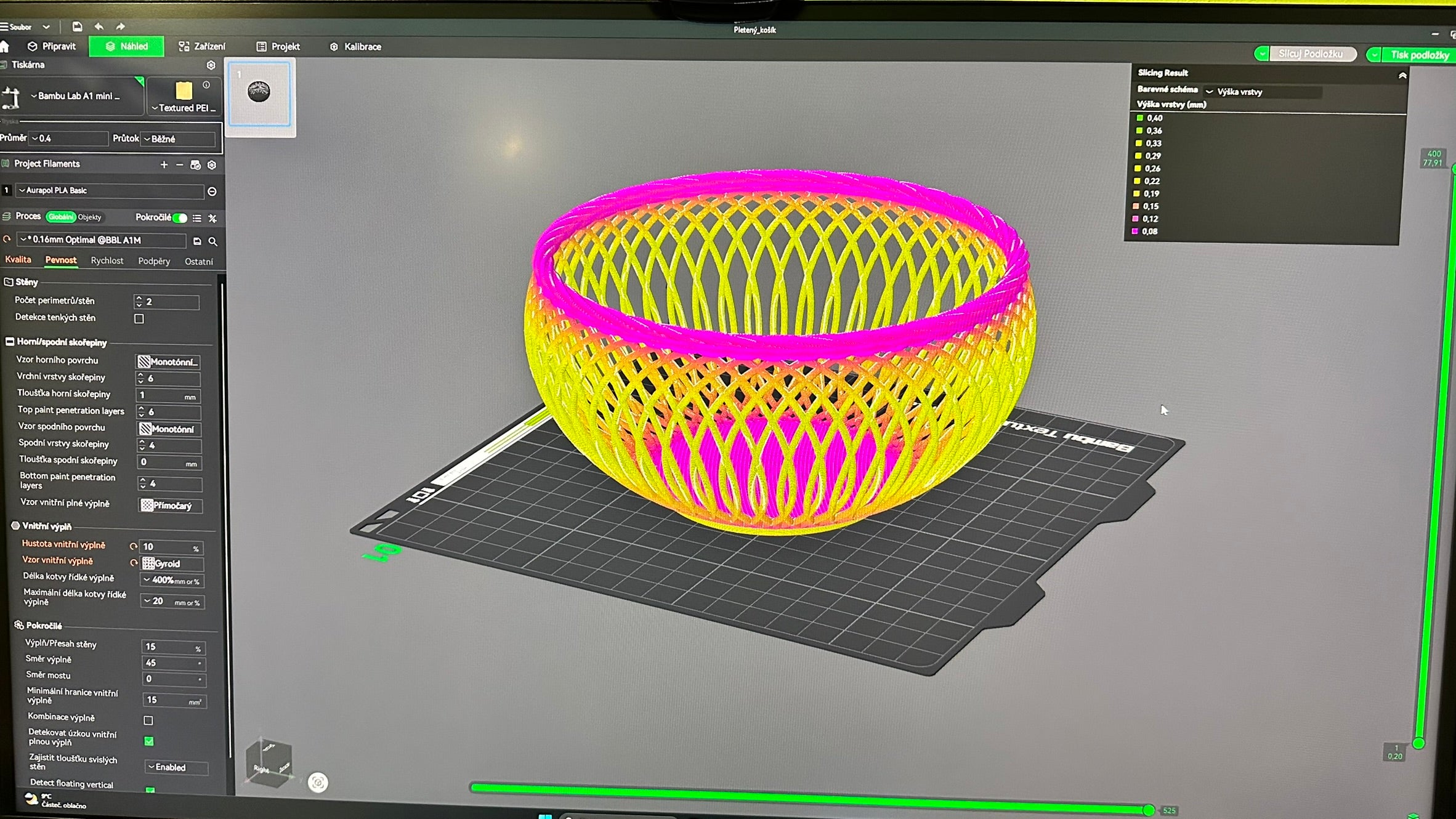Switch to Projekt tab

pyautogui.click(x=278, y=47)
